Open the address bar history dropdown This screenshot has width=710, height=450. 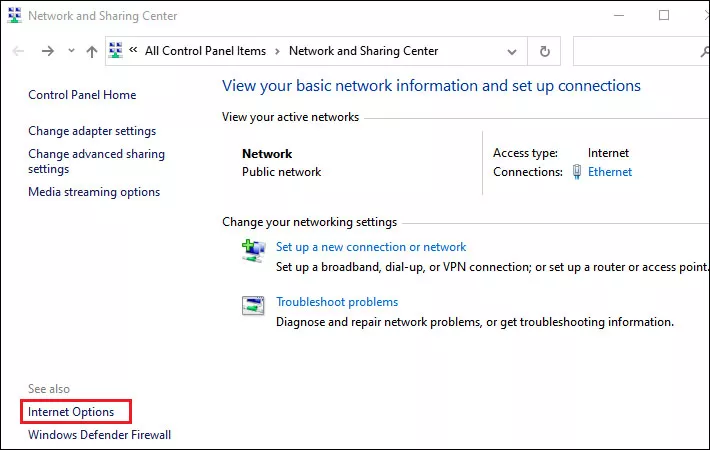pyautogui.click(x=512, y=52)
